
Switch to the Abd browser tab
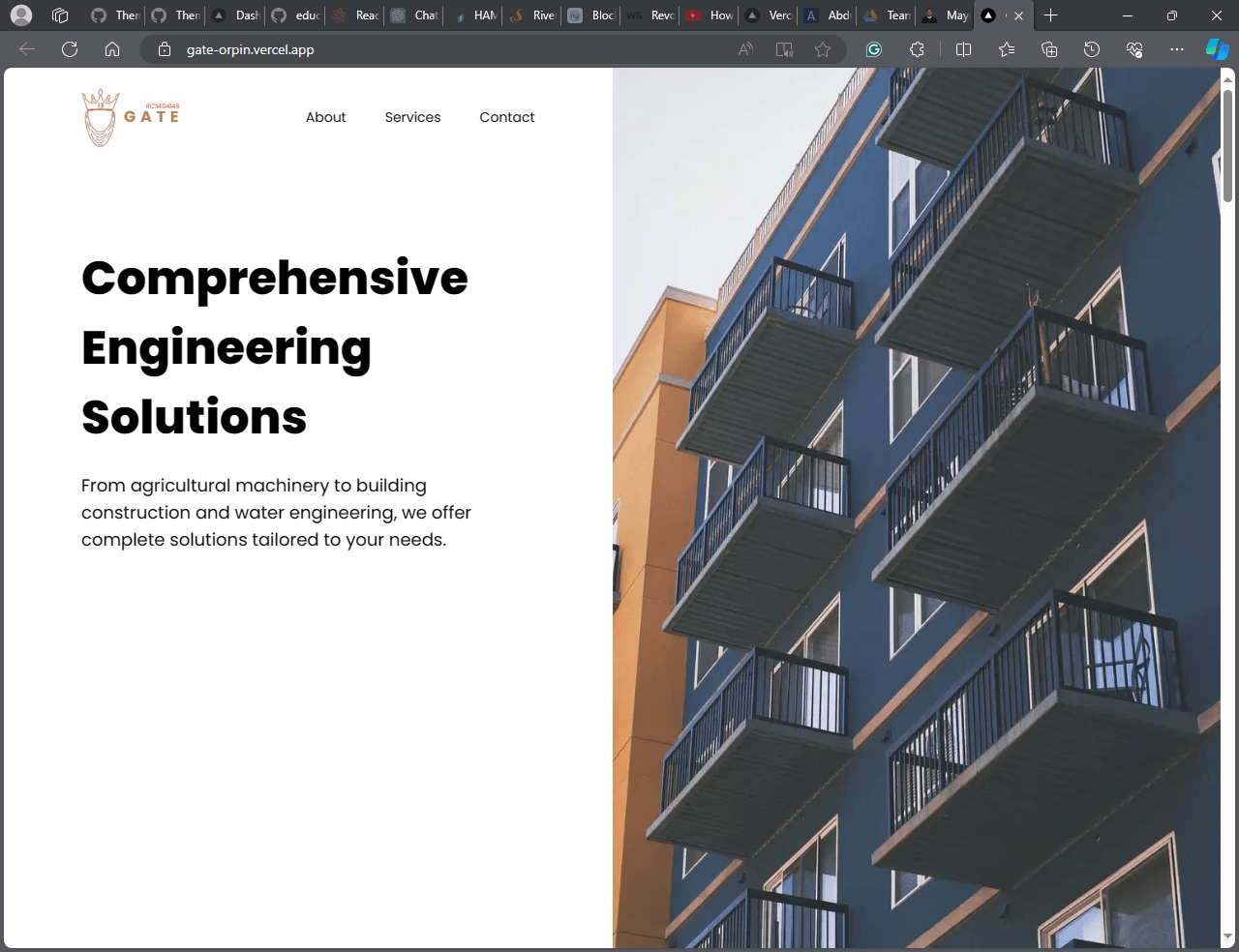pos(829,15)
